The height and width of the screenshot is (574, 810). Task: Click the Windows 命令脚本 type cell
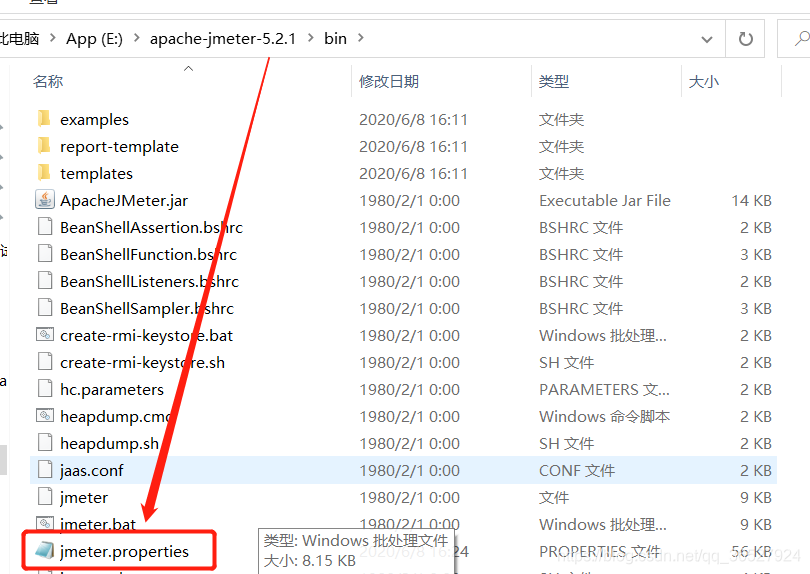pos(604,416)
